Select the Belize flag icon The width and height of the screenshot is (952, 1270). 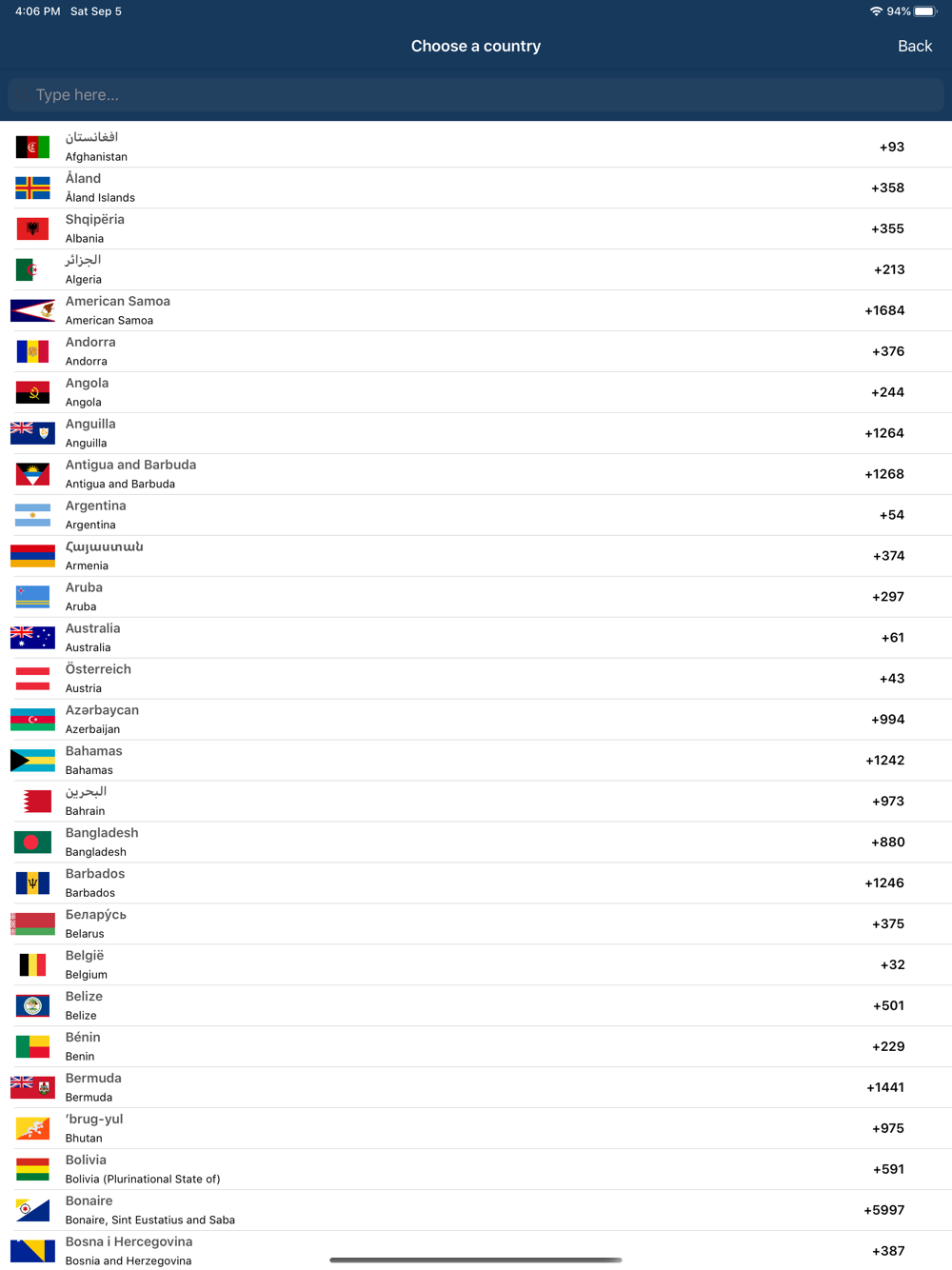32,1006
